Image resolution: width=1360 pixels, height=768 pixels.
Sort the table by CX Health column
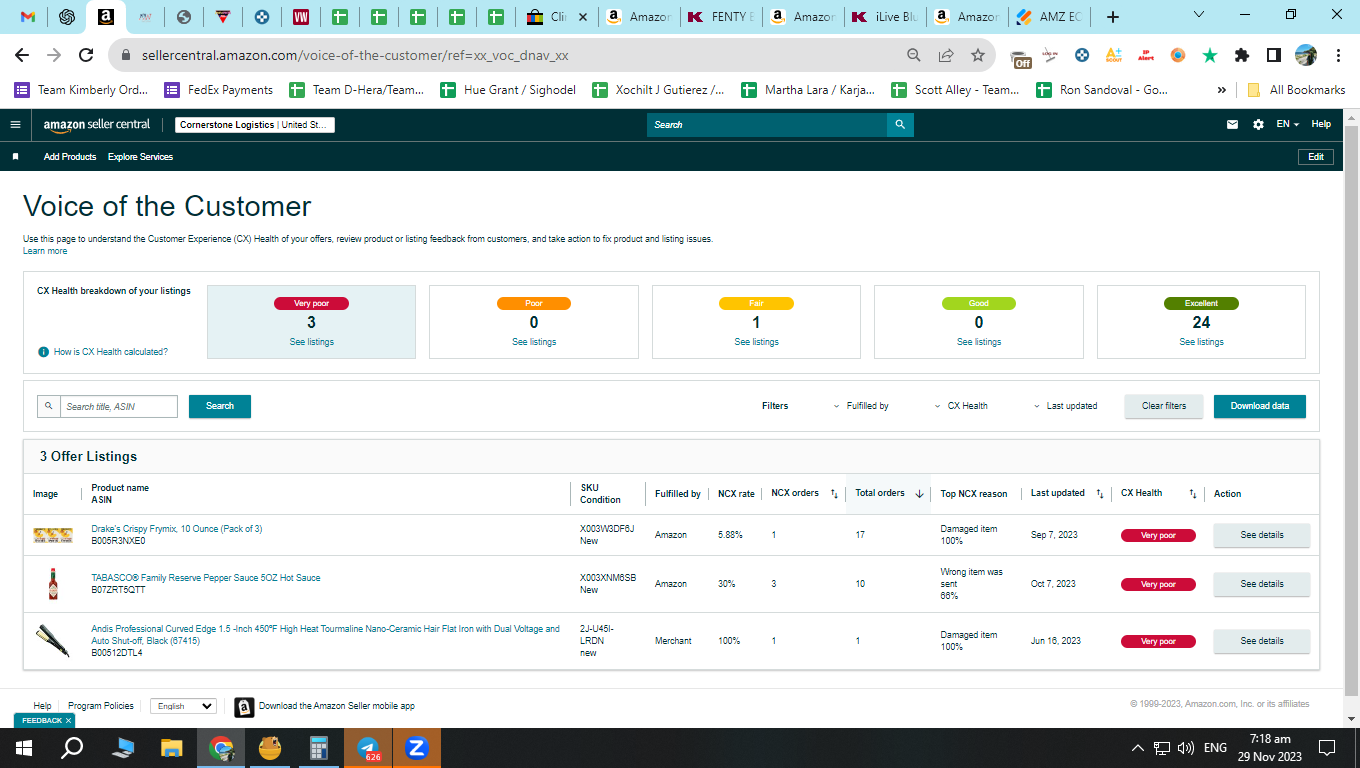tap(1192, 494)
